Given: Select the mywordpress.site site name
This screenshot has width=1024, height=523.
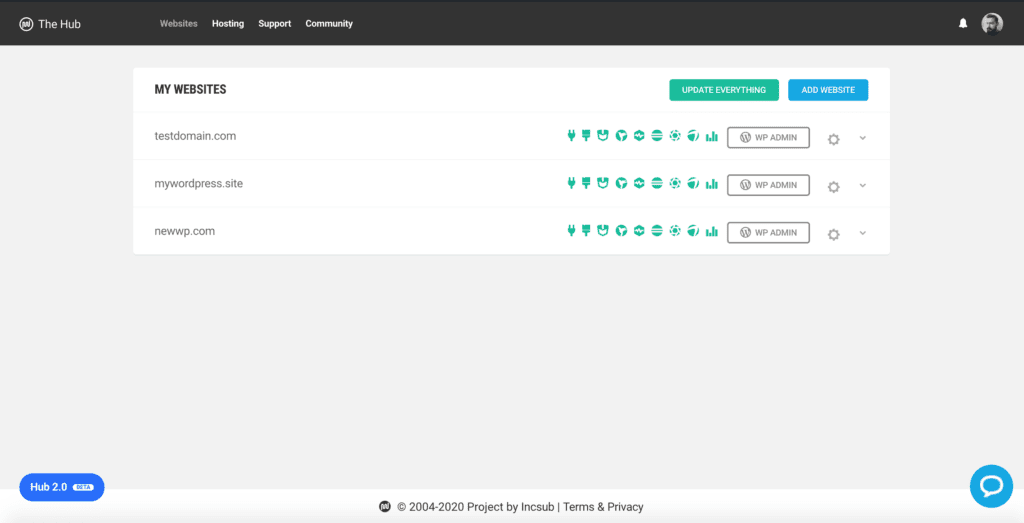Looking at the screenshot, I should pyautogui.click(x=199, y=183).
